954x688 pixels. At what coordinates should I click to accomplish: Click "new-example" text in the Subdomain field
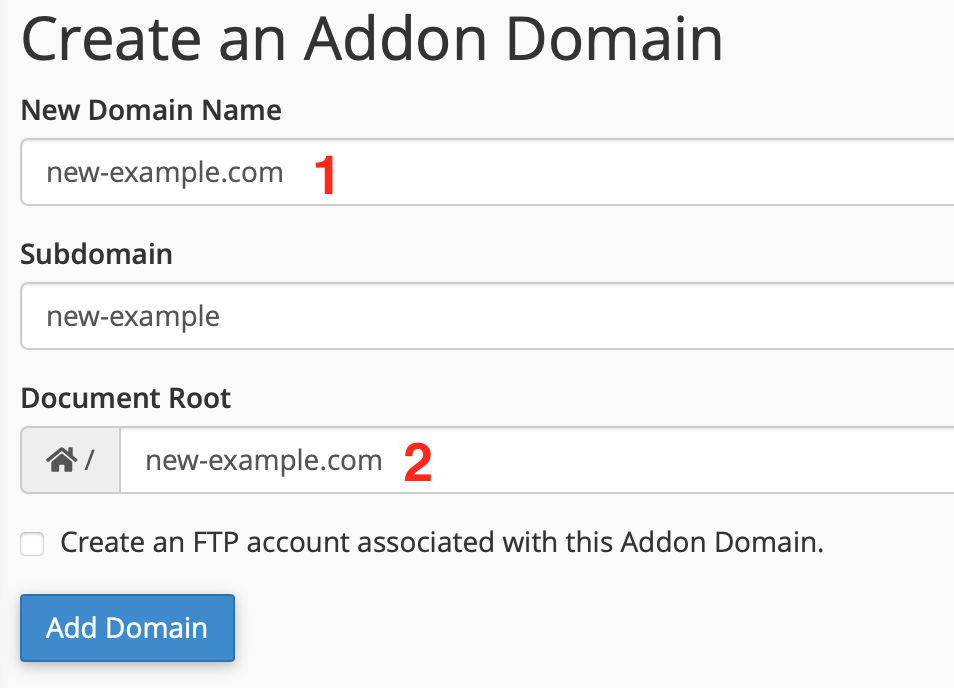point(133,317)
